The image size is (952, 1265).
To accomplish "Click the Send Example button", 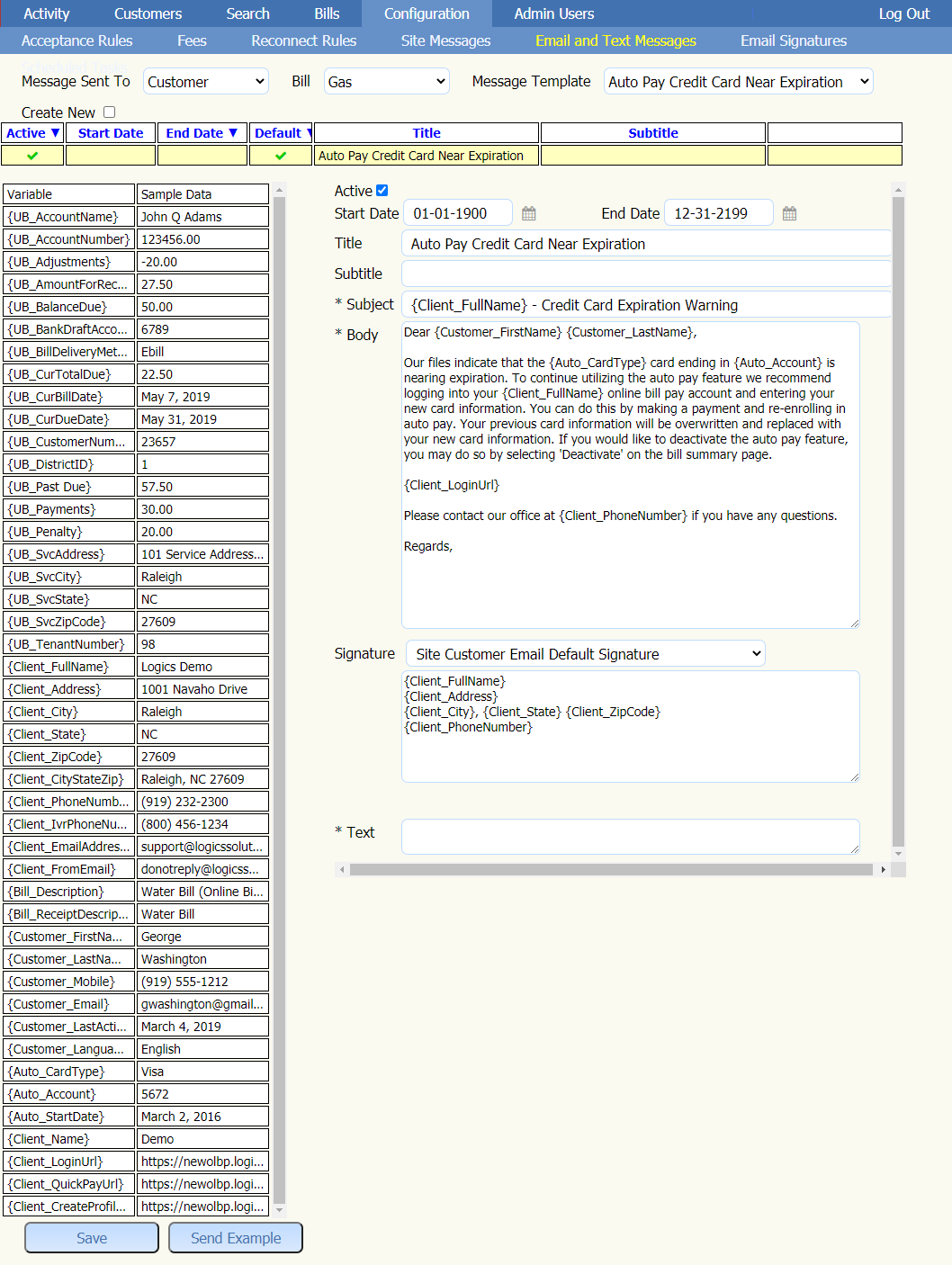I will point(236,1238).
